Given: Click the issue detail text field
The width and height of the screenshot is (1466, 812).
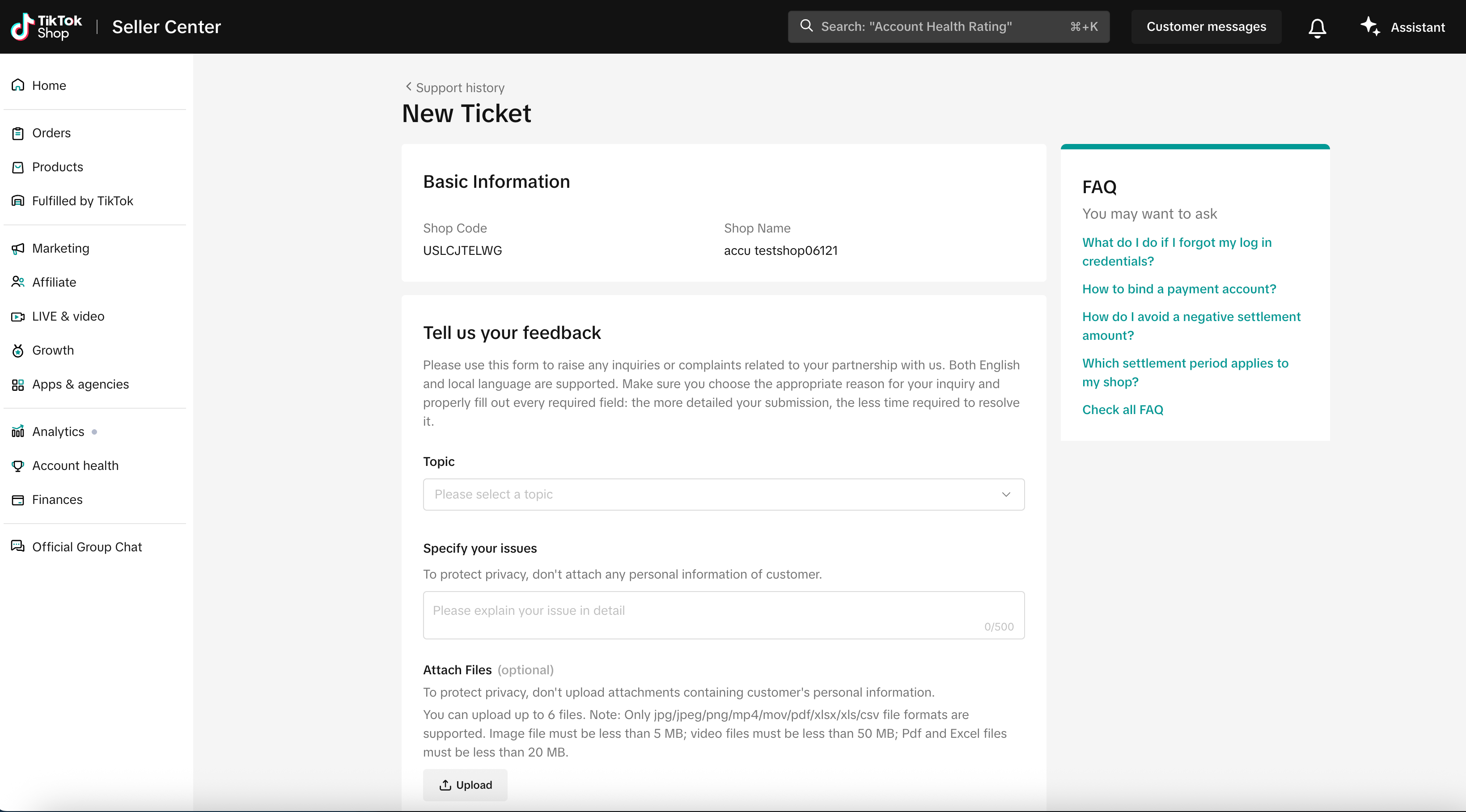Looking at the screenshot, I should click(723, 614).
